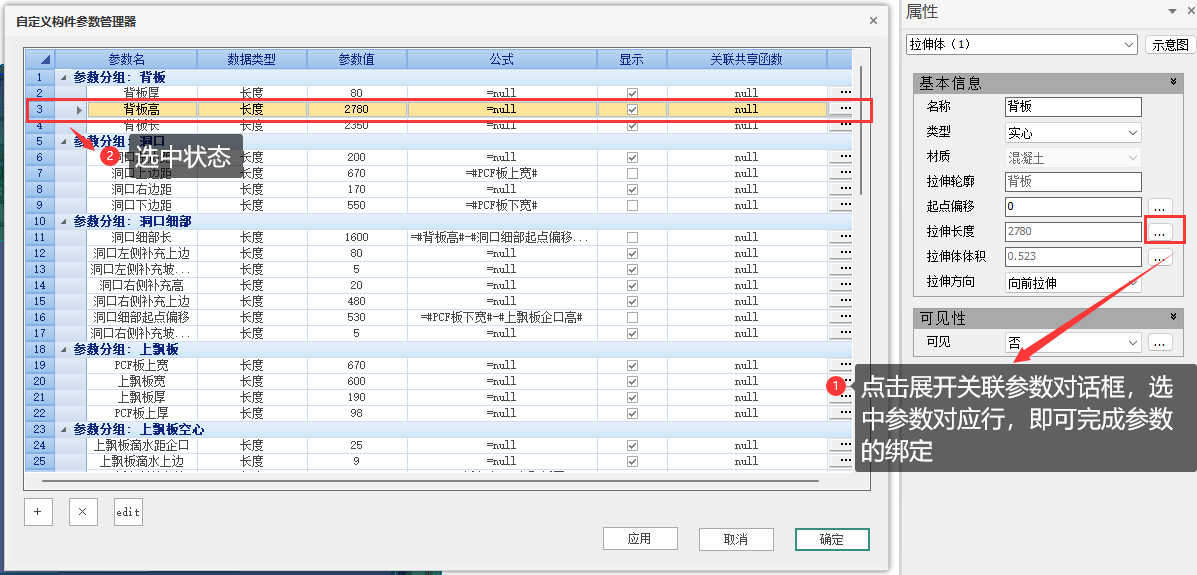Open ellipsis button next to 起点偏移 field
Viewport: 1197px width, 575px height.
point(1160,207)
